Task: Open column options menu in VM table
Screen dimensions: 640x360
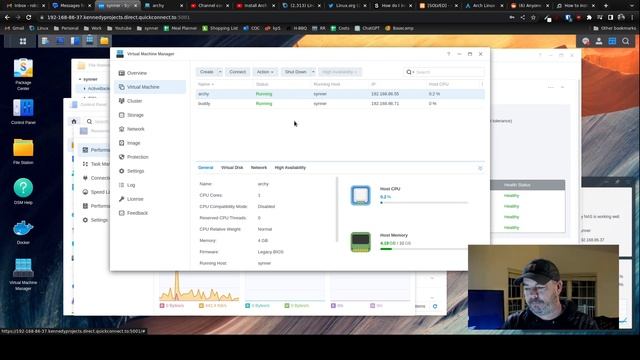Action: click(x=482, y=84)
